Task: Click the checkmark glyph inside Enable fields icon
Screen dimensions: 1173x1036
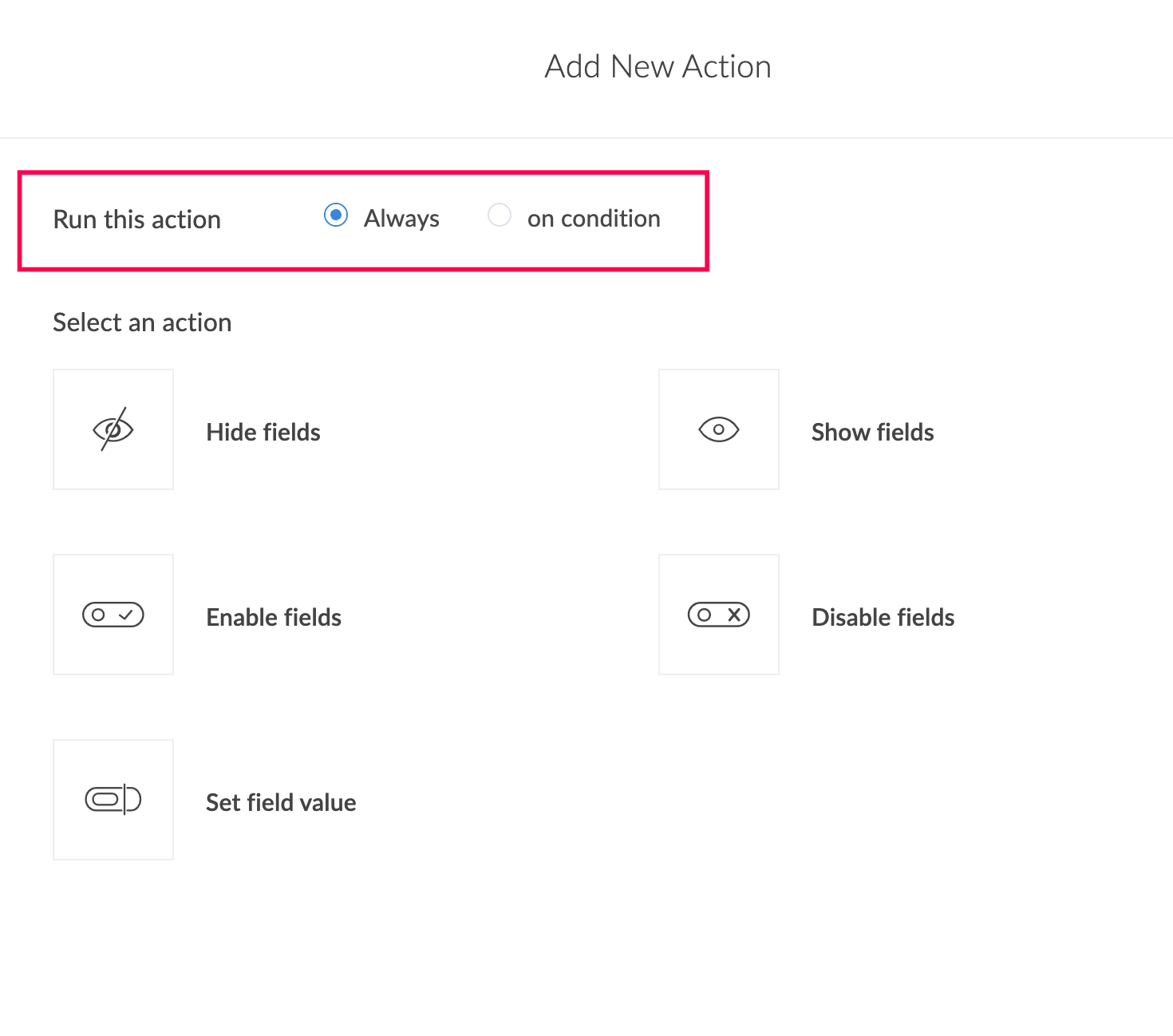Action: [x=126, y=615]
